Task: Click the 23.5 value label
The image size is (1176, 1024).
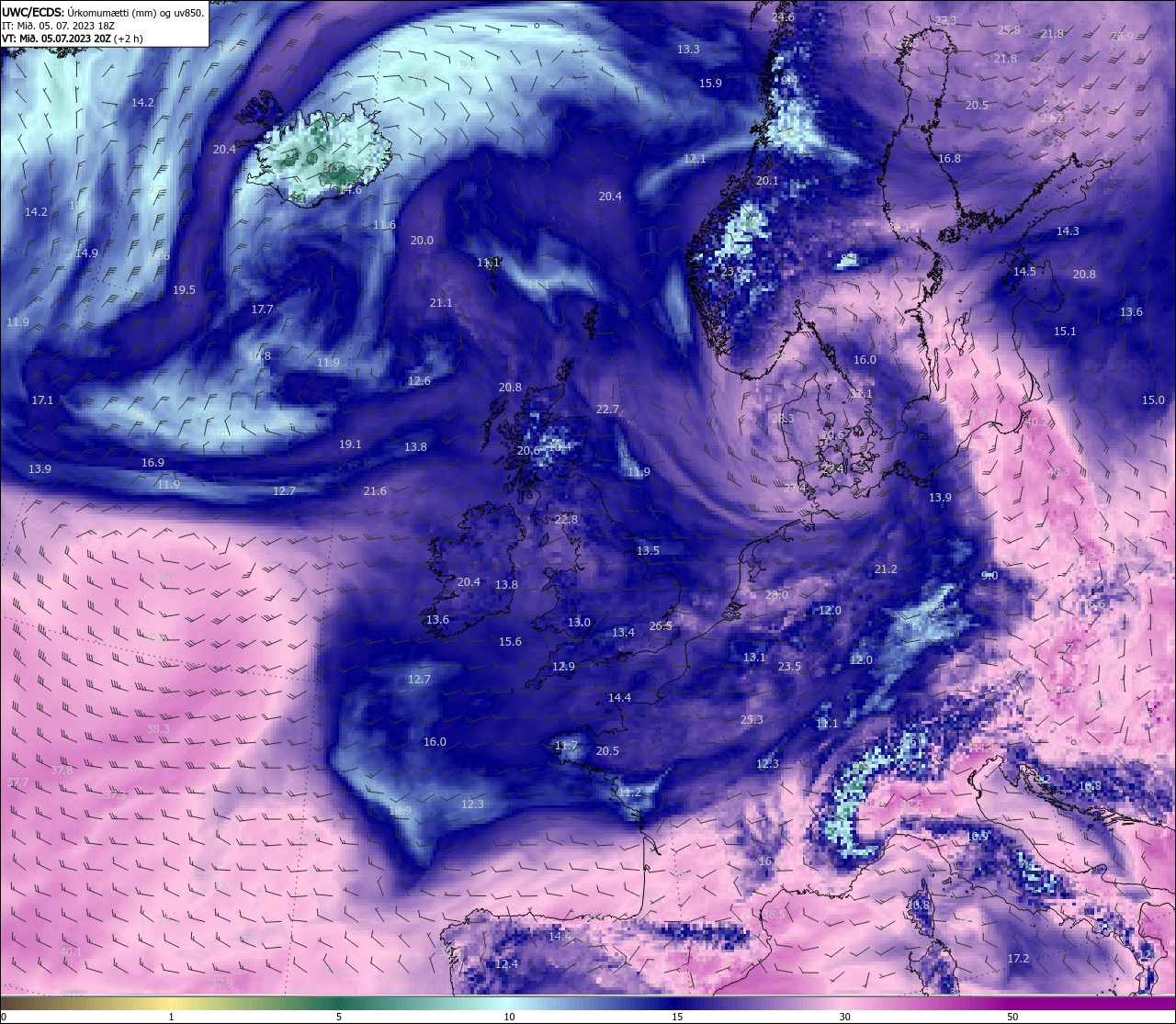Action: 789,666
